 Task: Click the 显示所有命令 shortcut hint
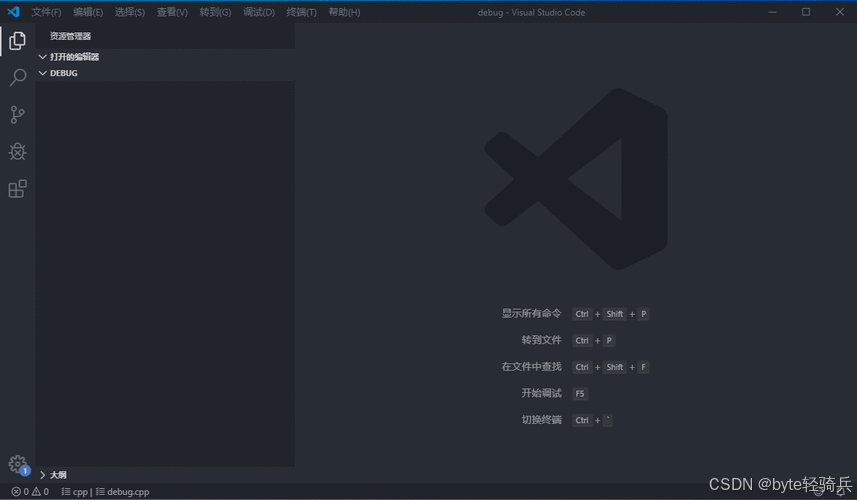[x=531, y=313]
